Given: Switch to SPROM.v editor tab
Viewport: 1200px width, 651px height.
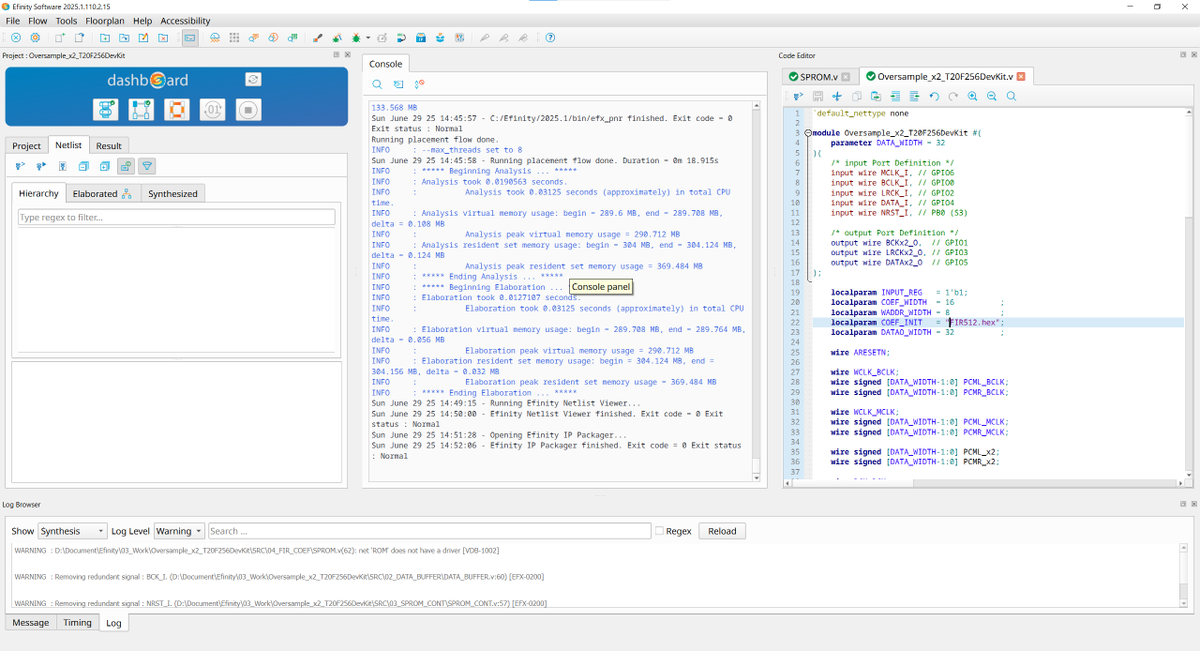Looking at the screenshot, I should (x=819, y=76).
